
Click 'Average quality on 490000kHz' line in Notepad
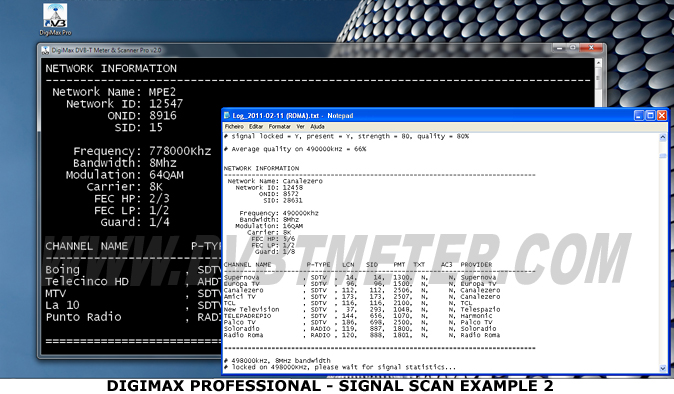tap(295, 149)
